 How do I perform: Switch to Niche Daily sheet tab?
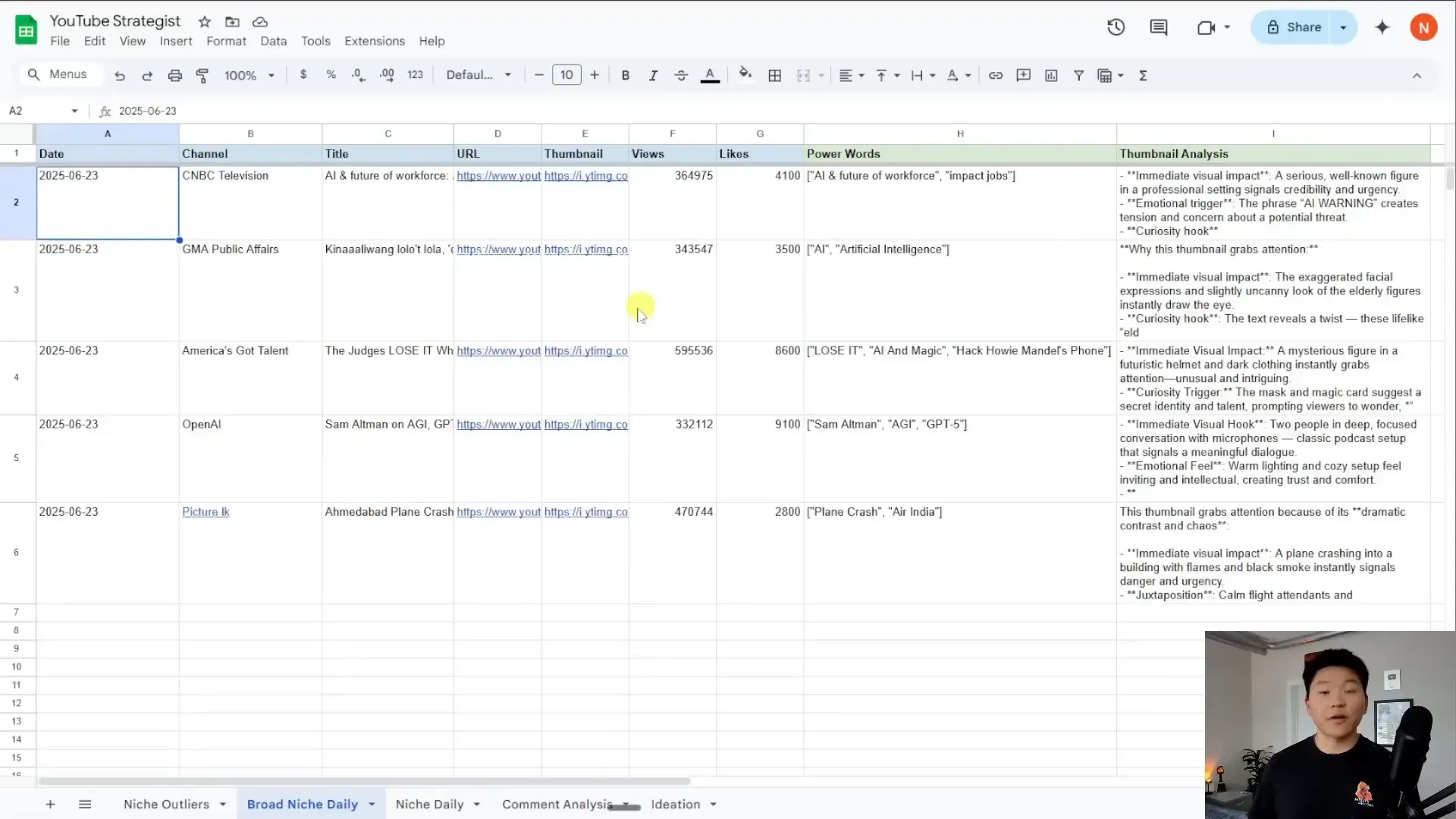[x=429, y=804]
